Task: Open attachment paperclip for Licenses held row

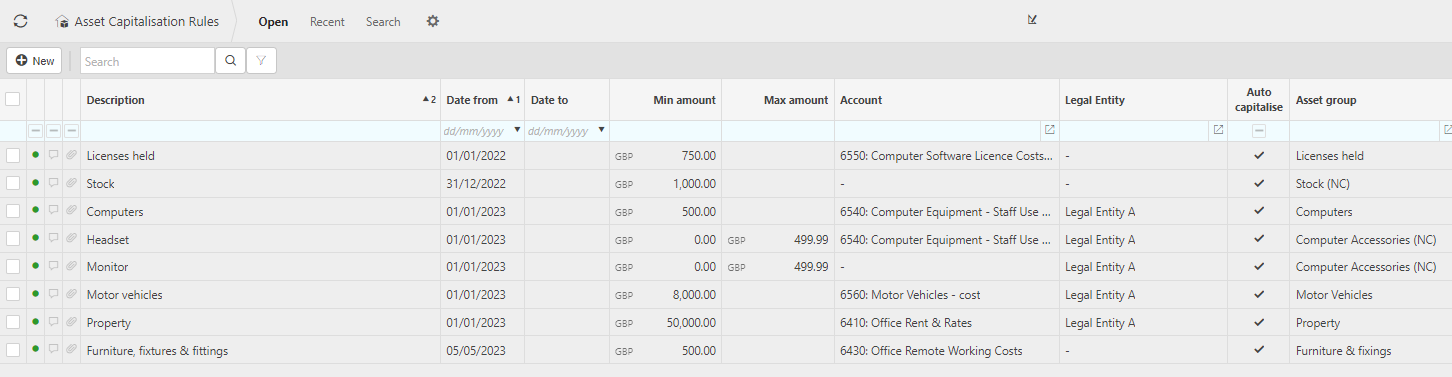Action: click(72, 155)
